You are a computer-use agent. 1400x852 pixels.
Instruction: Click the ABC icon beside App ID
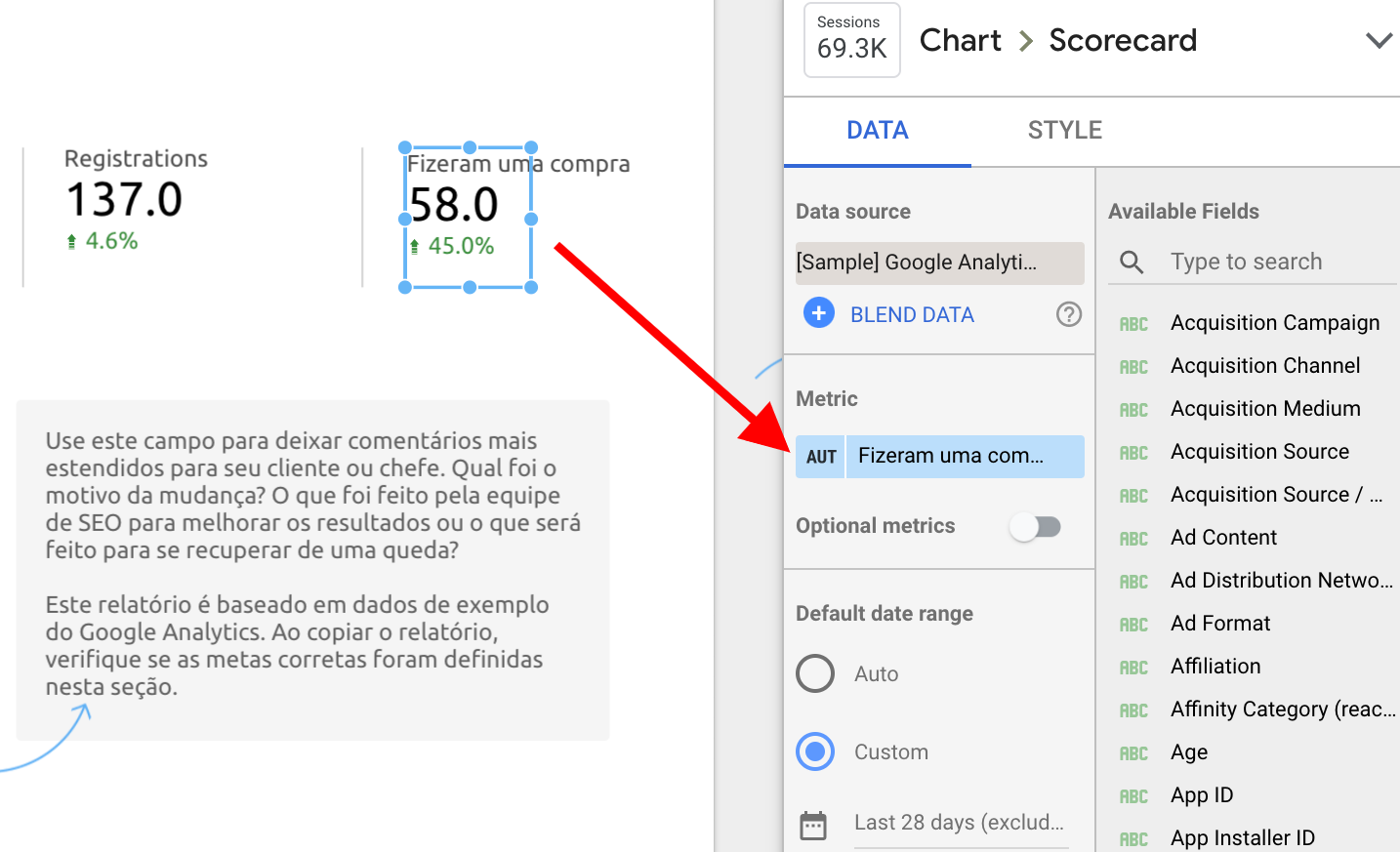pyautogui.click(x=1132, y=795)
